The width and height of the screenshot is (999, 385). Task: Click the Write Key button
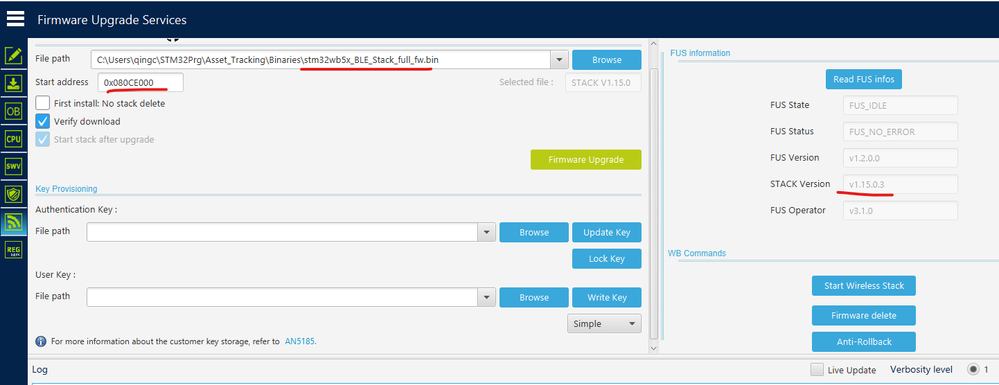point(607,298)
